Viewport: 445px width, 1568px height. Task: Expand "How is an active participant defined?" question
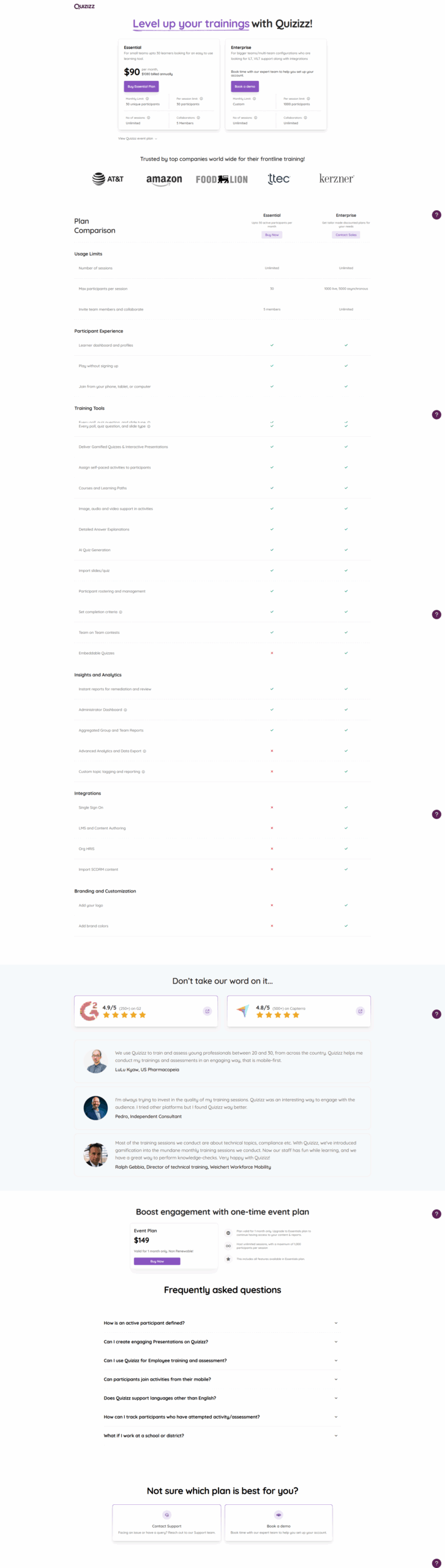click(336, 1323)
